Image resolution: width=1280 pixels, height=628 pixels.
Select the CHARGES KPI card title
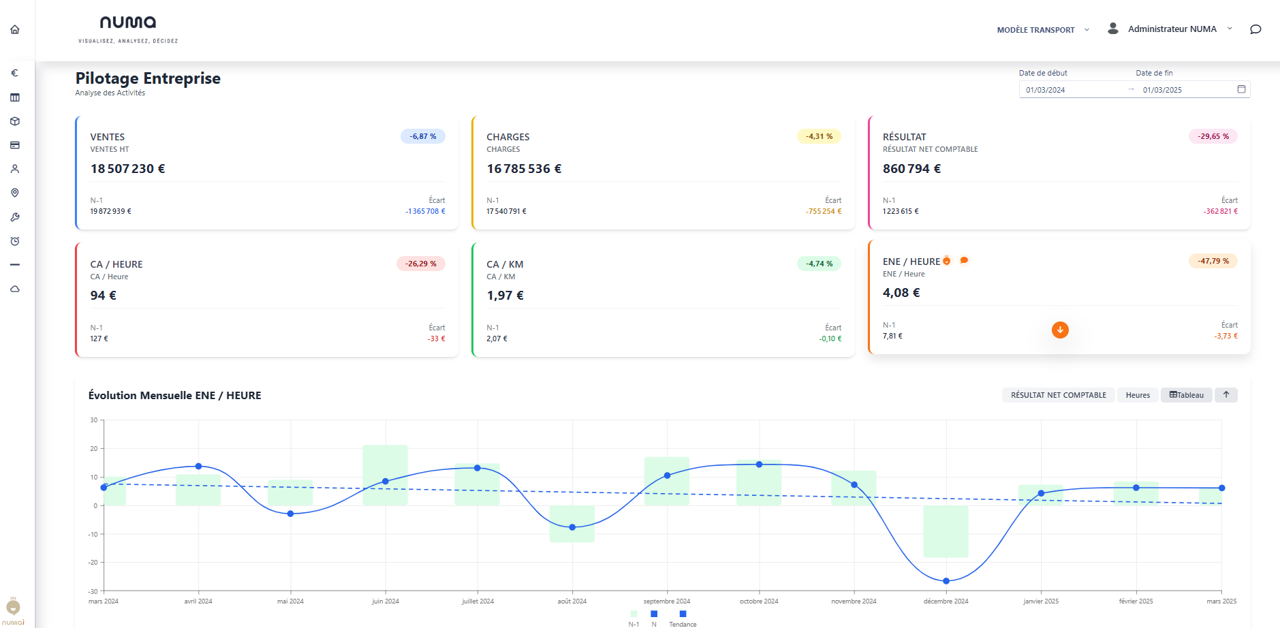(x=508, y=137)
